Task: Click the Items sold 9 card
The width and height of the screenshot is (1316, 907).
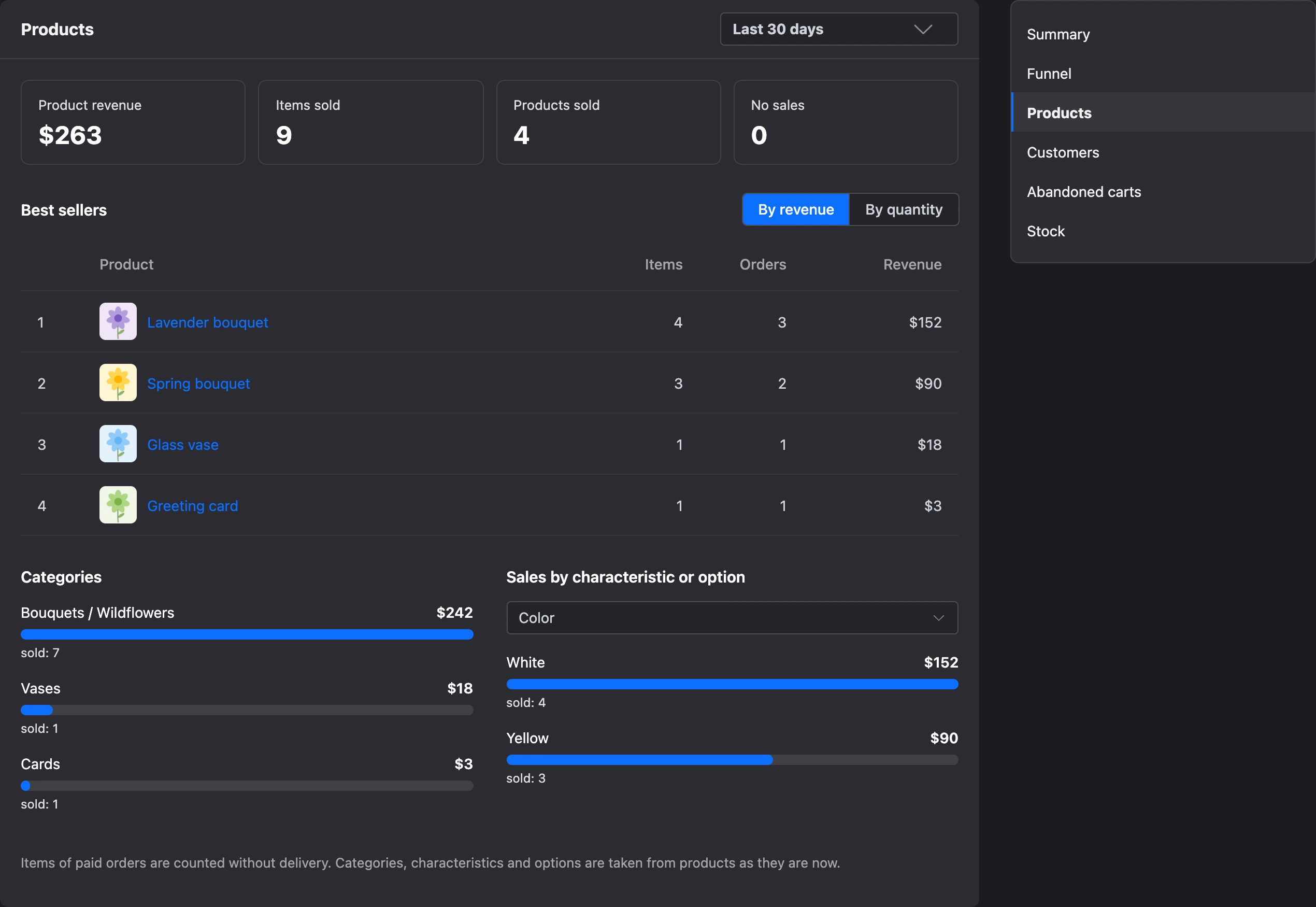Action: tap(371, 122)
